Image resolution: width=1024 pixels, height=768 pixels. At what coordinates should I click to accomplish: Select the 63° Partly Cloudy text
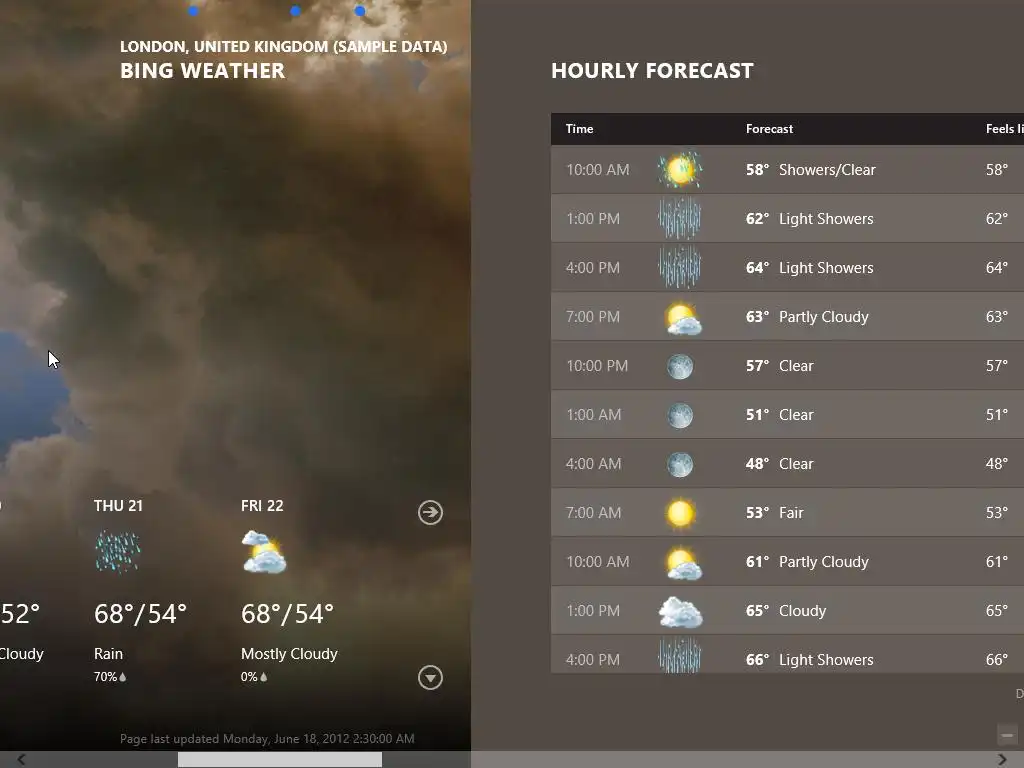click(807, 317)
